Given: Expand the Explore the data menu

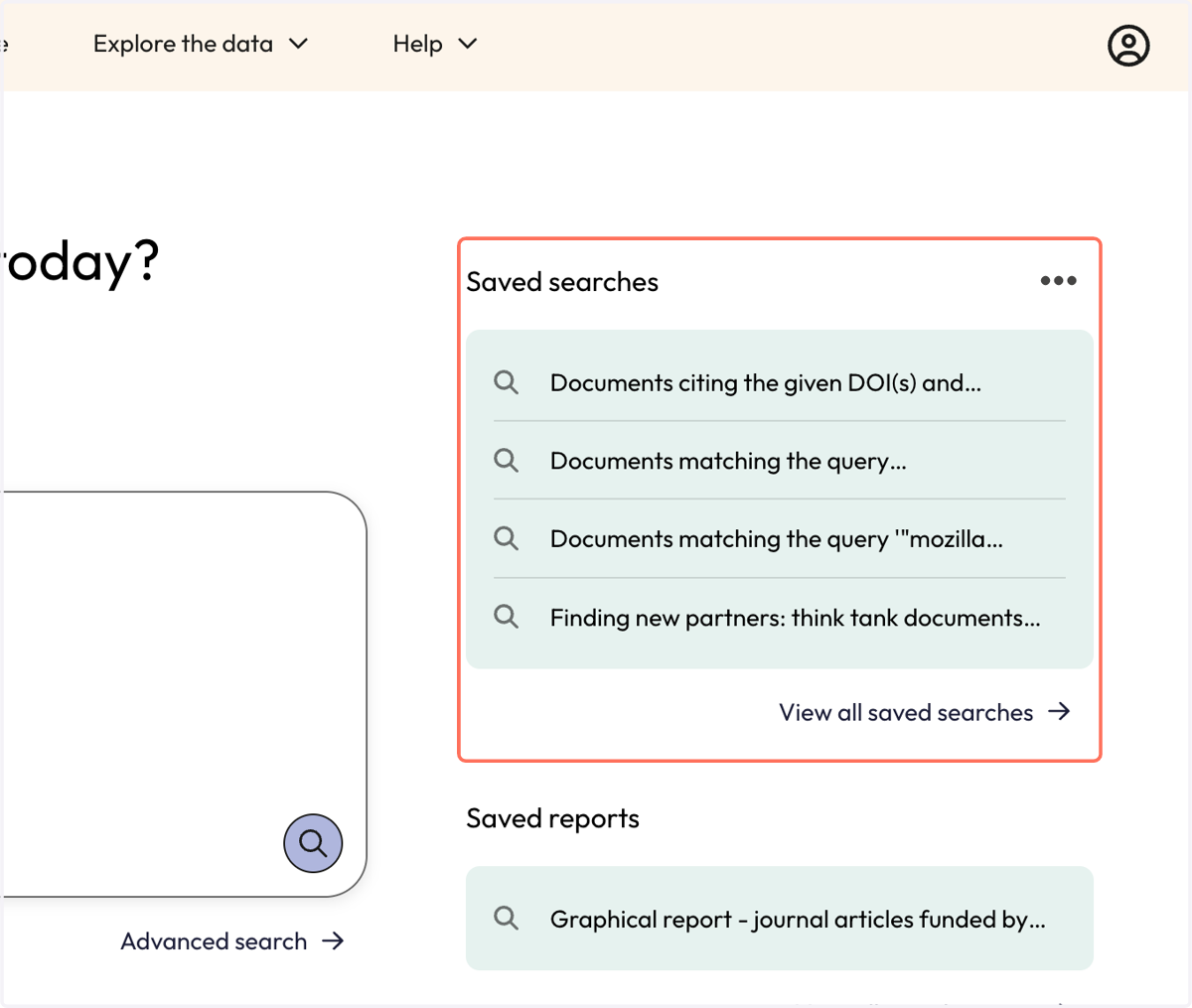Looking at the screenshot, I should coord(201,44).
